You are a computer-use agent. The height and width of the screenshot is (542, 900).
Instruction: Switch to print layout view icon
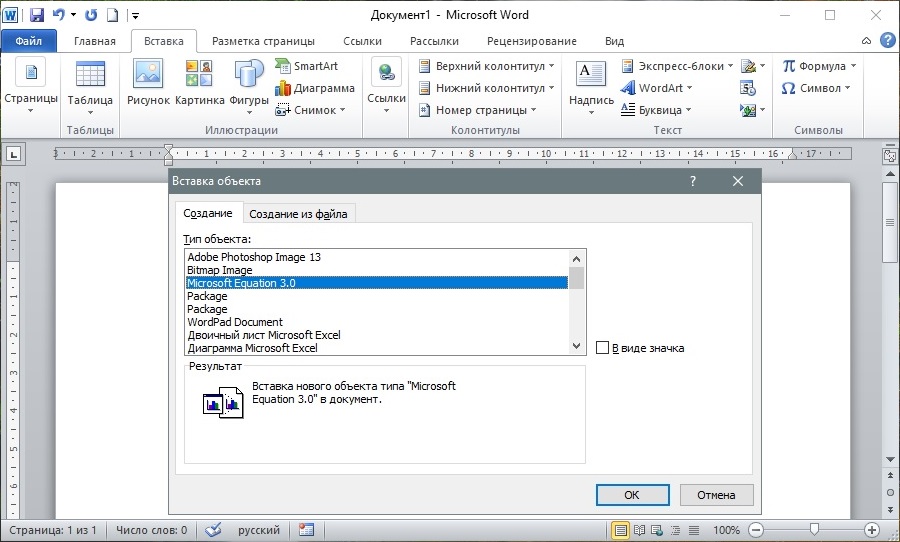click(x=620, y=530)
